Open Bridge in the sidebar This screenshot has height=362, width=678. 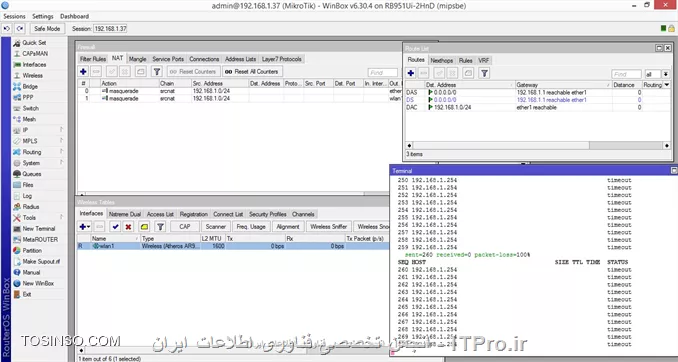[30, 86]
